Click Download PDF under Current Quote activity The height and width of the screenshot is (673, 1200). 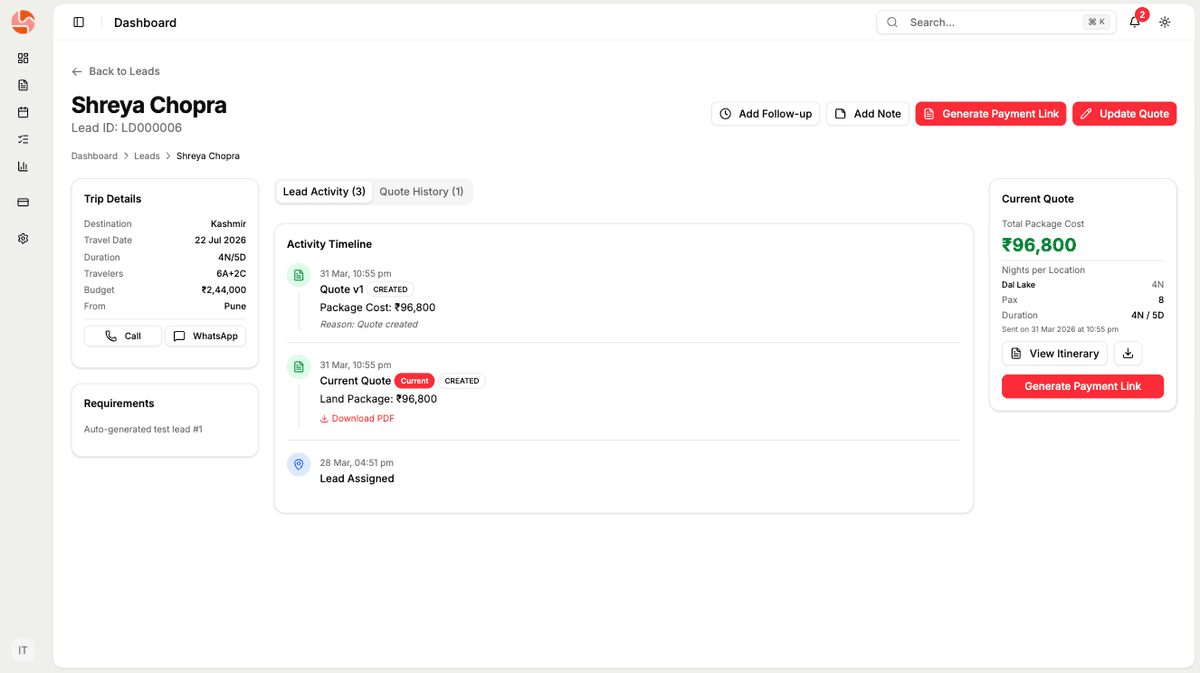click(x=357, y=418)
